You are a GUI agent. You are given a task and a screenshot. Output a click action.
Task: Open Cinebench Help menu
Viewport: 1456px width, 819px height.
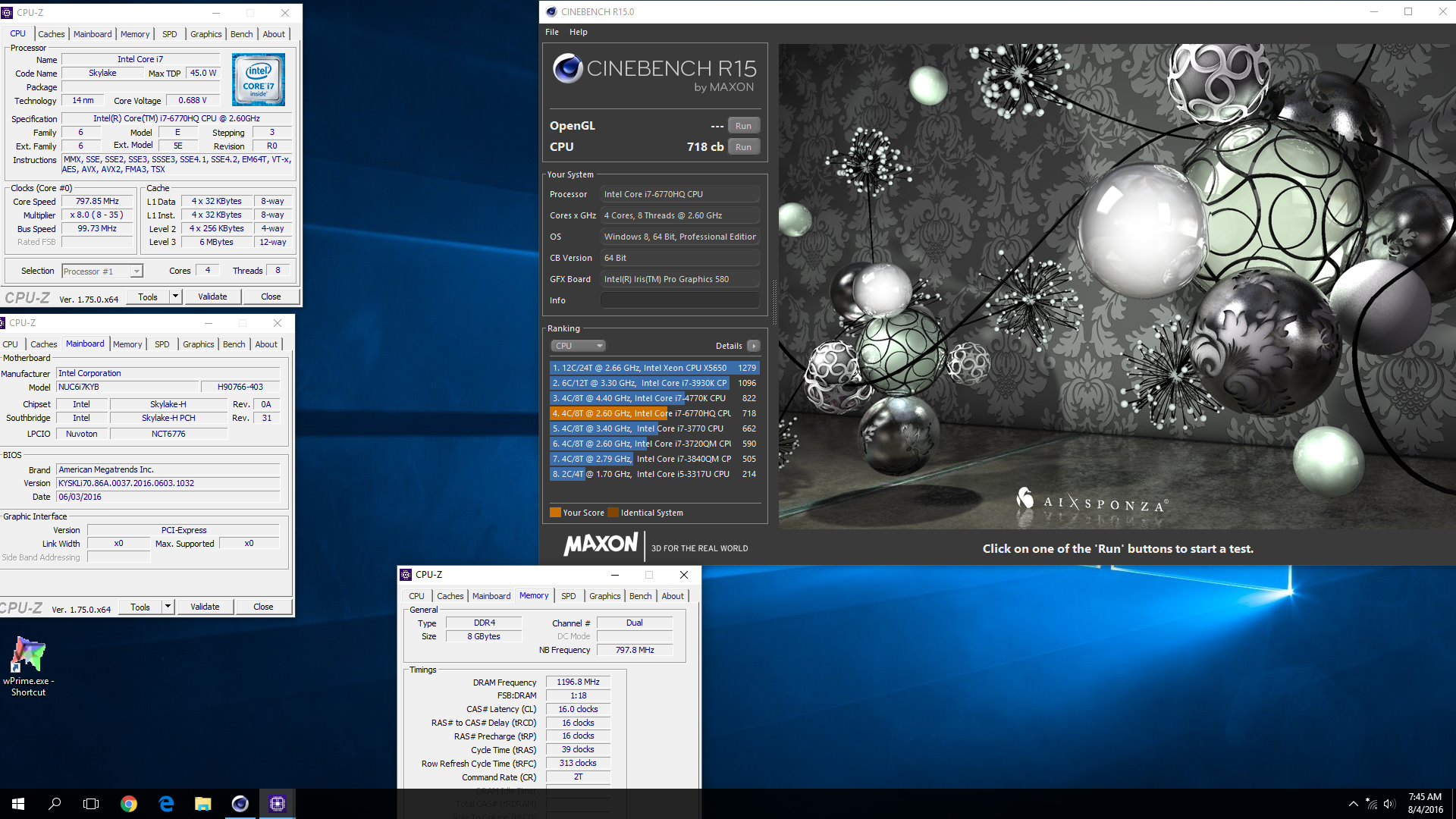pyautogui.click(x=579, y=32)
